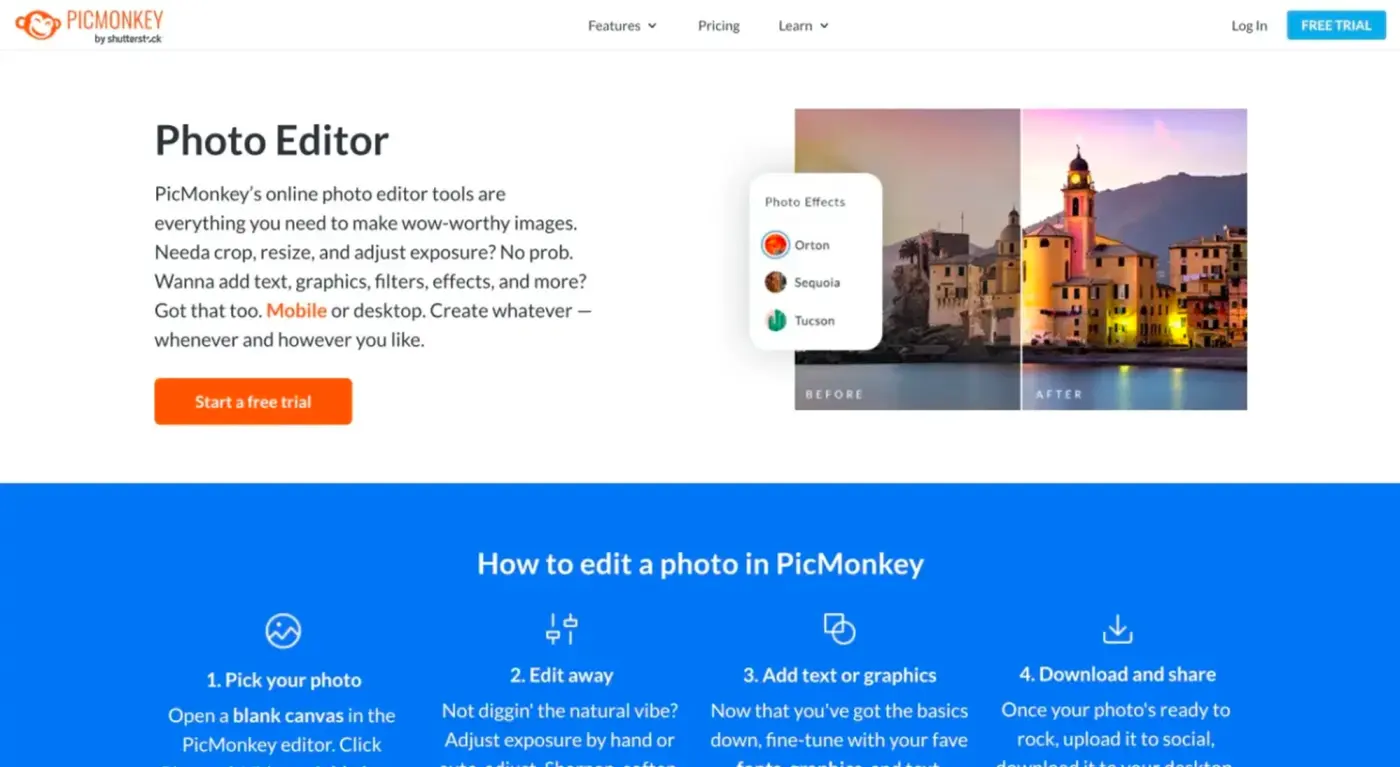The width and height of the screenshot is (1400, 767).
Task: Click the Log In link
Action: tap(1249, 26)
